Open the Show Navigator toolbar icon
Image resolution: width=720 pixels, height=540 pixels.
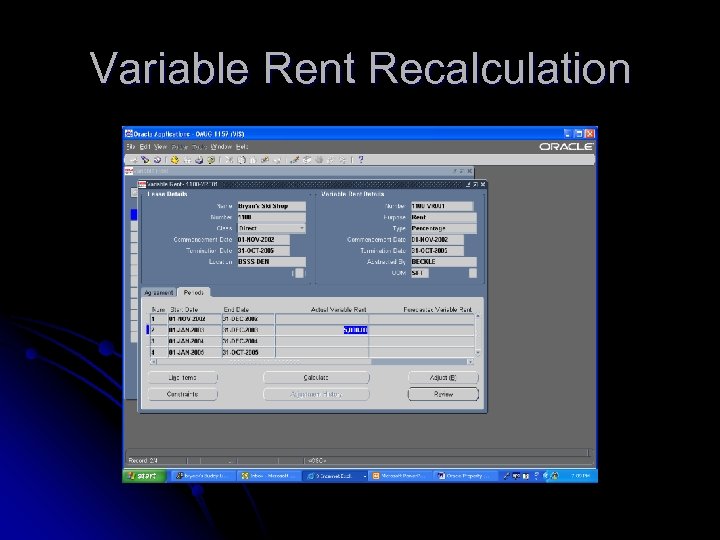click(x=158, y=160)
